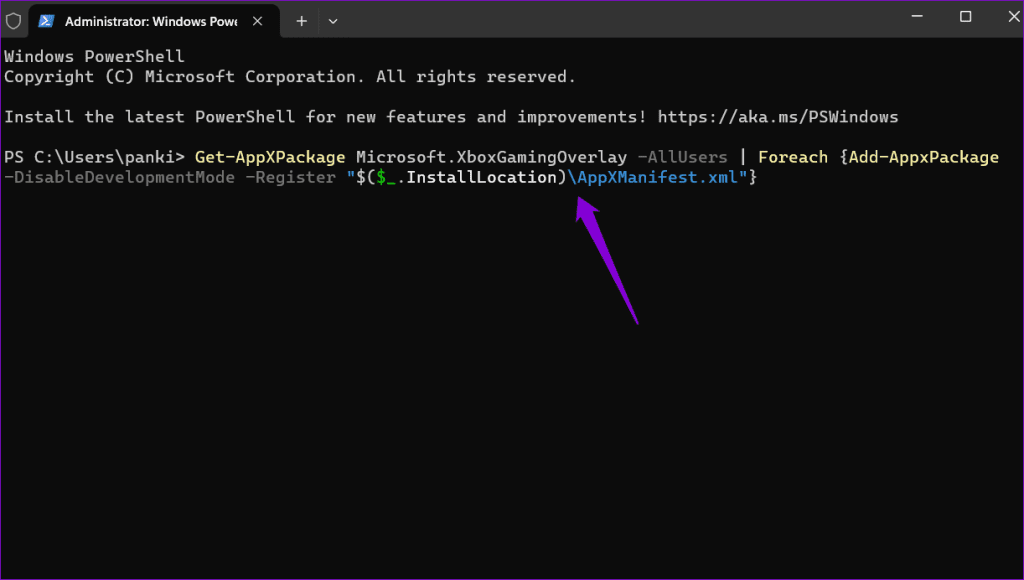Click the Add-AppxPackage cmdlet text
The height and width of the screenshot is (580, 1024).
(x=924, y=157)
